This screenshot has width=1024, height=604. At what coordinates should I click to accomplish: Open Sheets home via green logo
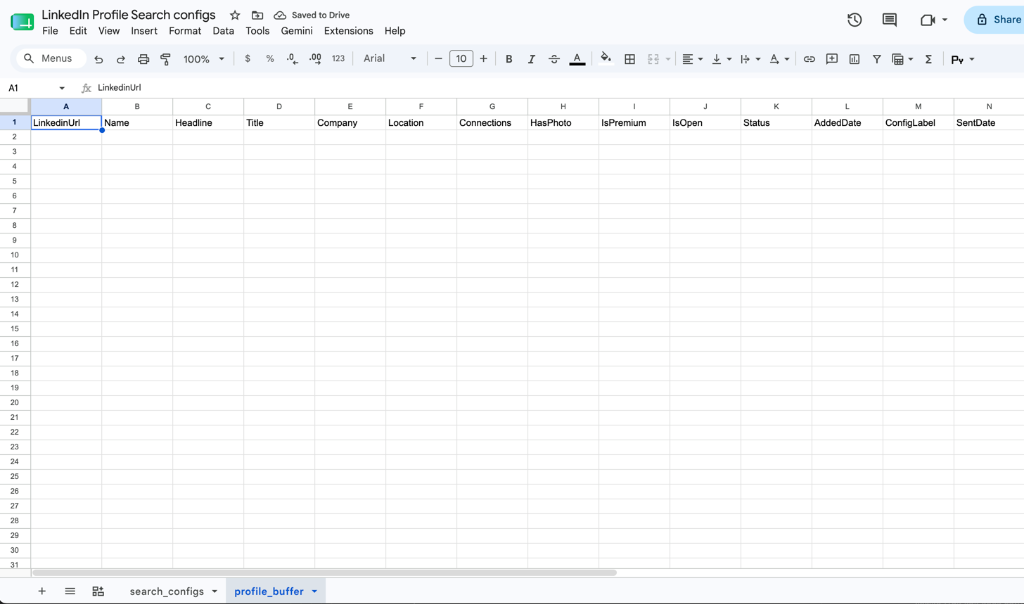point(22,22)
